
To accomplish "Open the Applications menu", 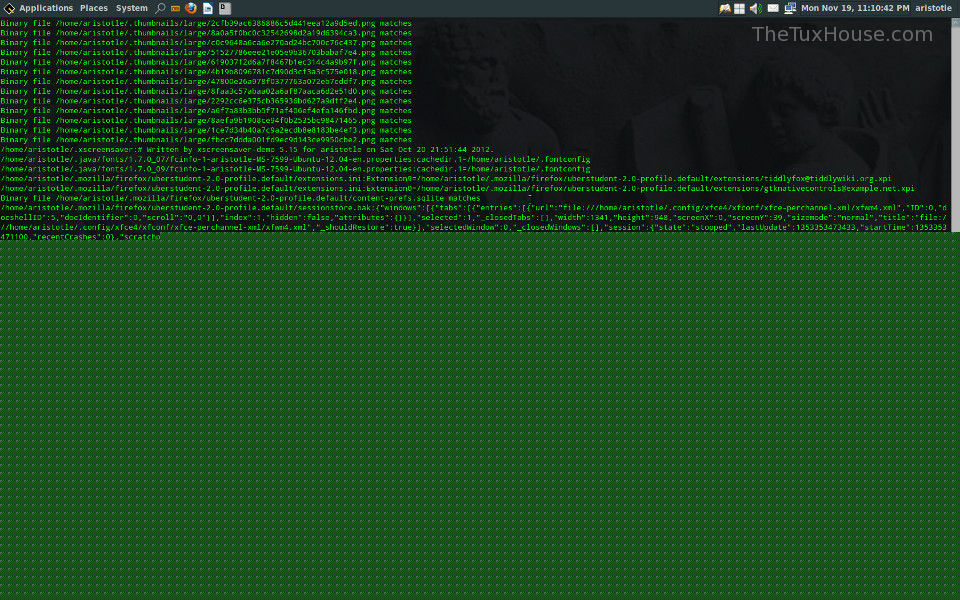I will tap(46, 8).
